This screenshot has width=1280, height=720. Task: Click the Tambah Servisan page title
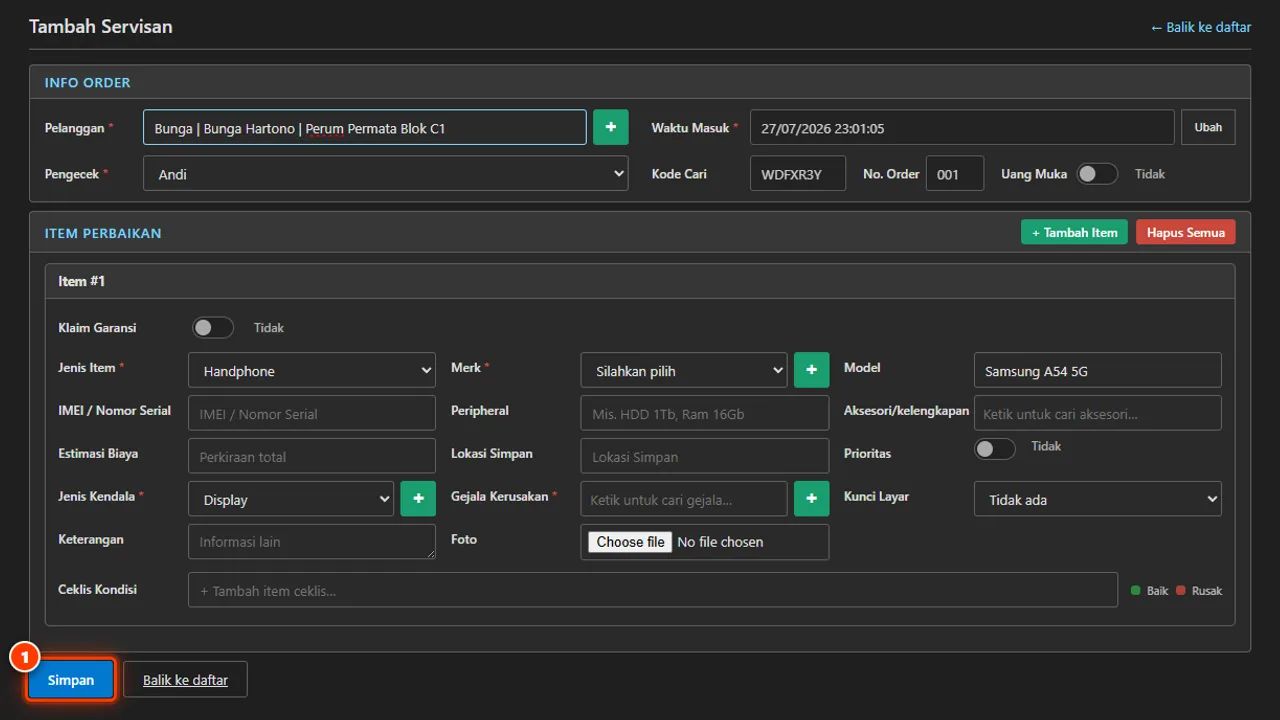(101, 27)
